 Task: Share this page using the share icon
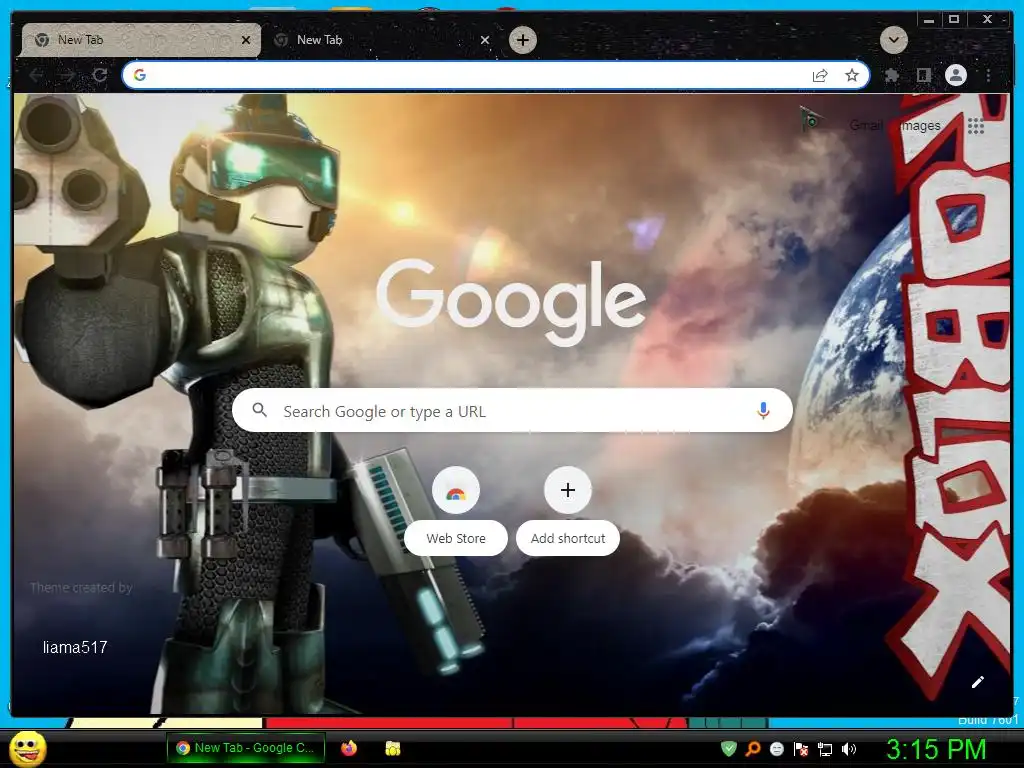tap(820, 76)
